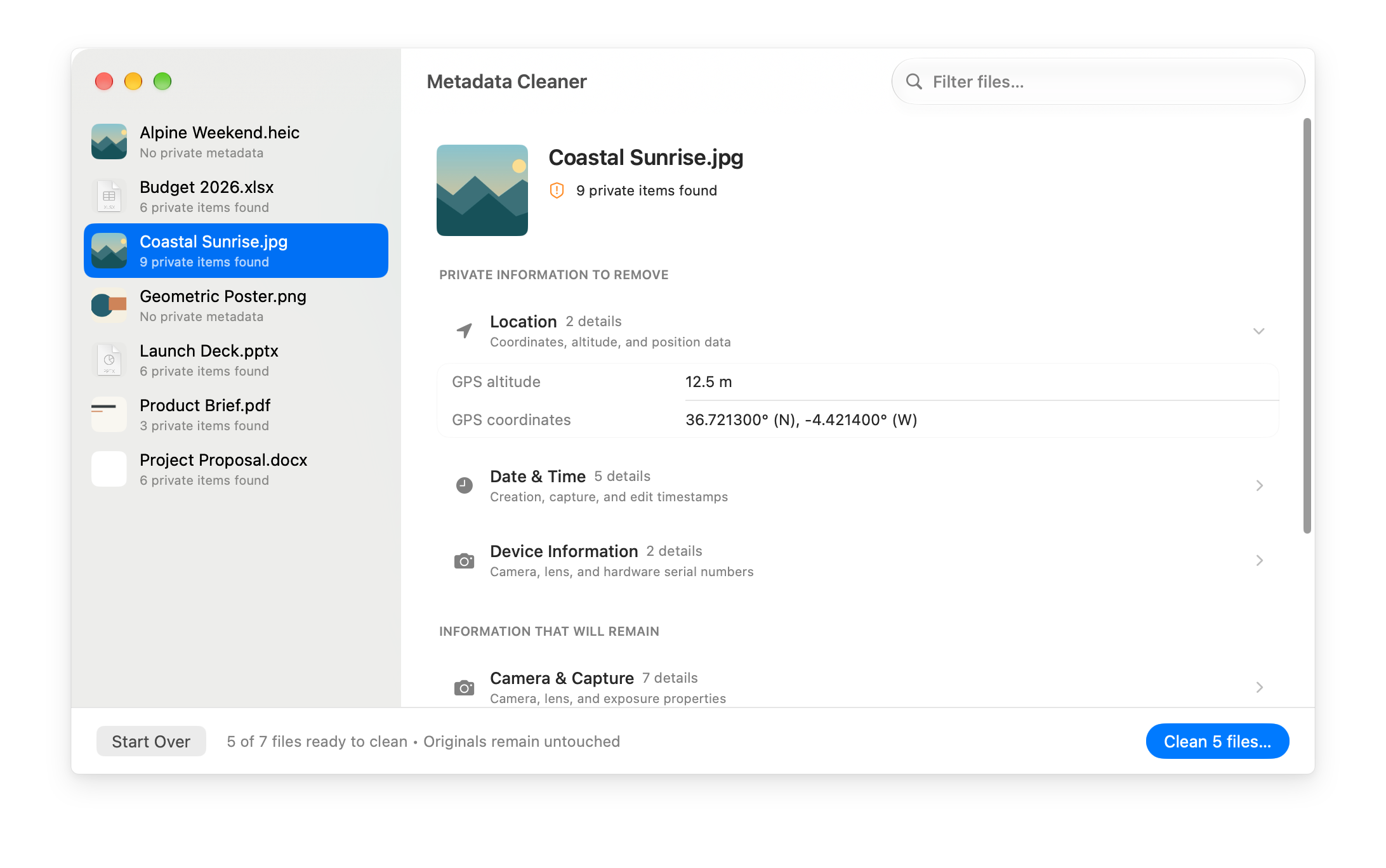Image resolution: width=1386 pixels, height=868 pixels.
Task: Click the Date & Time clock icon
Action: click(x=465, y=485)
